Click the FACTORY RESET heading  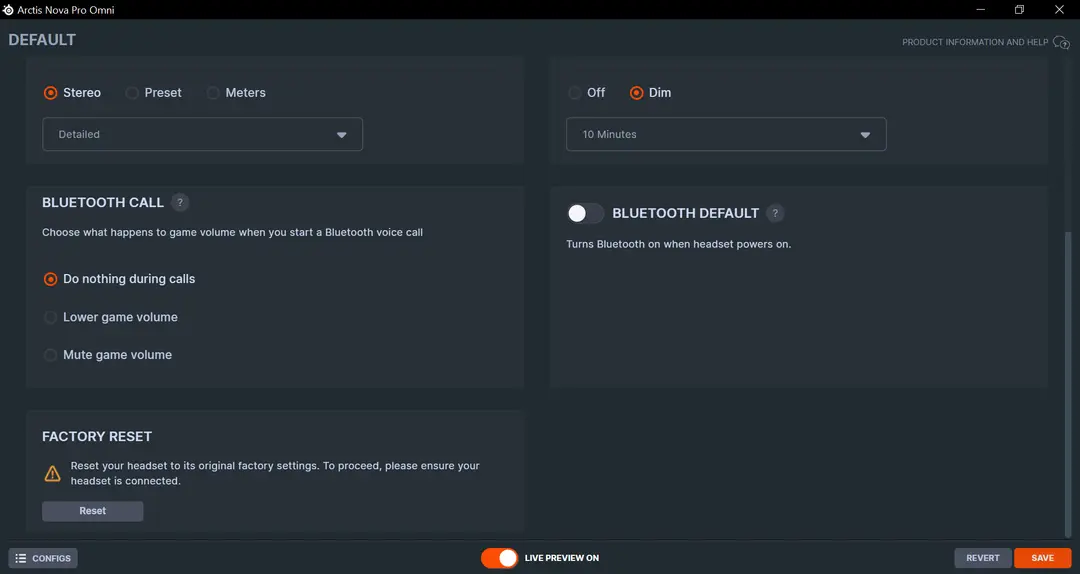coord(97,437)
